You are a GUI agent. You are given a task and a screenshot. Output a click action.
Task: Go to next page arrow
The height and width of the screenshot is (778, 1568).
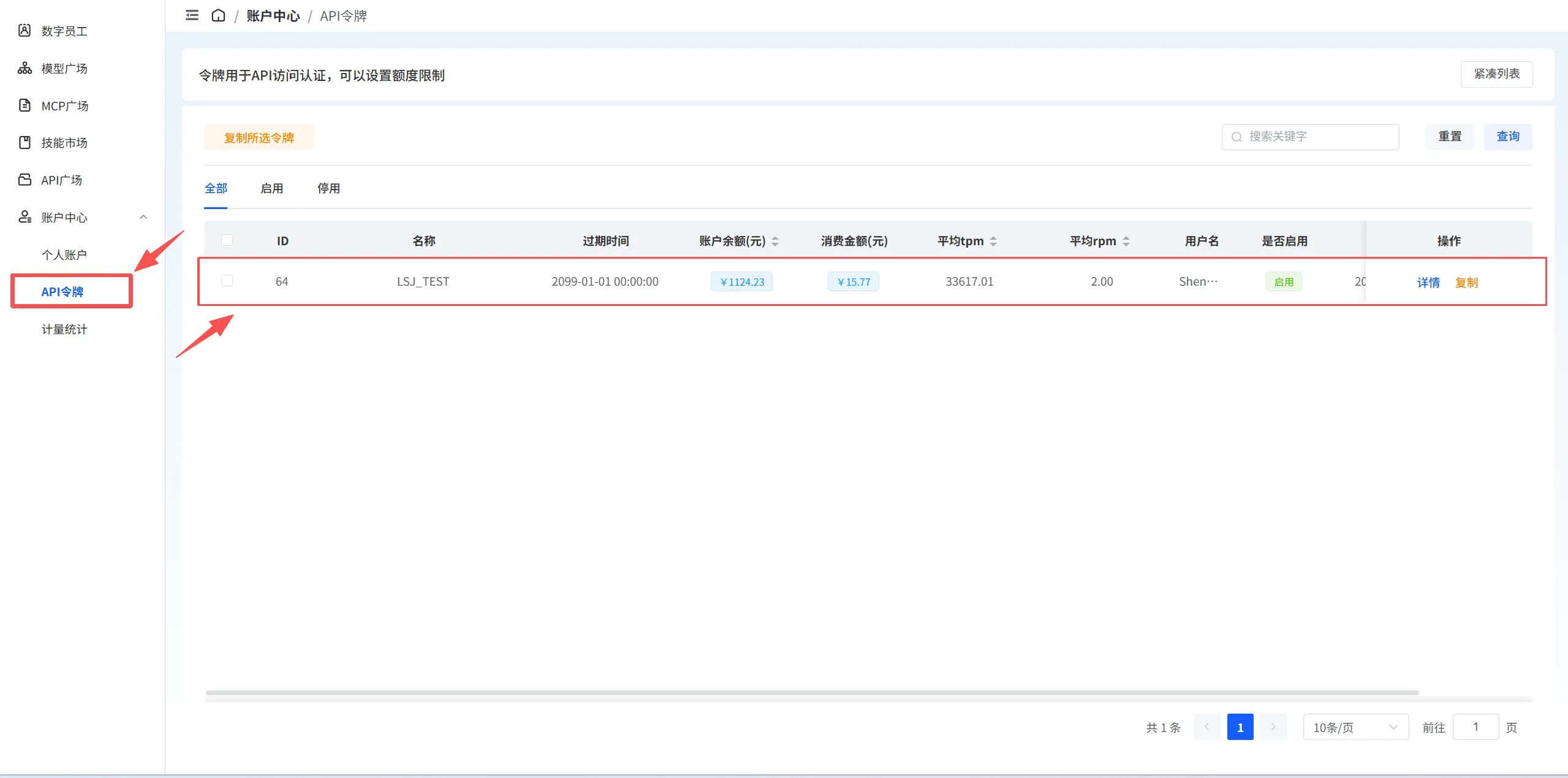click(1273, 727)
